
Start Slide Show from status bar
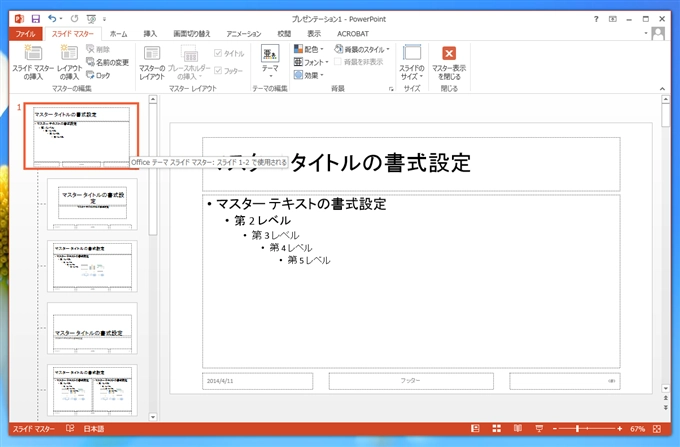(539, 429)
